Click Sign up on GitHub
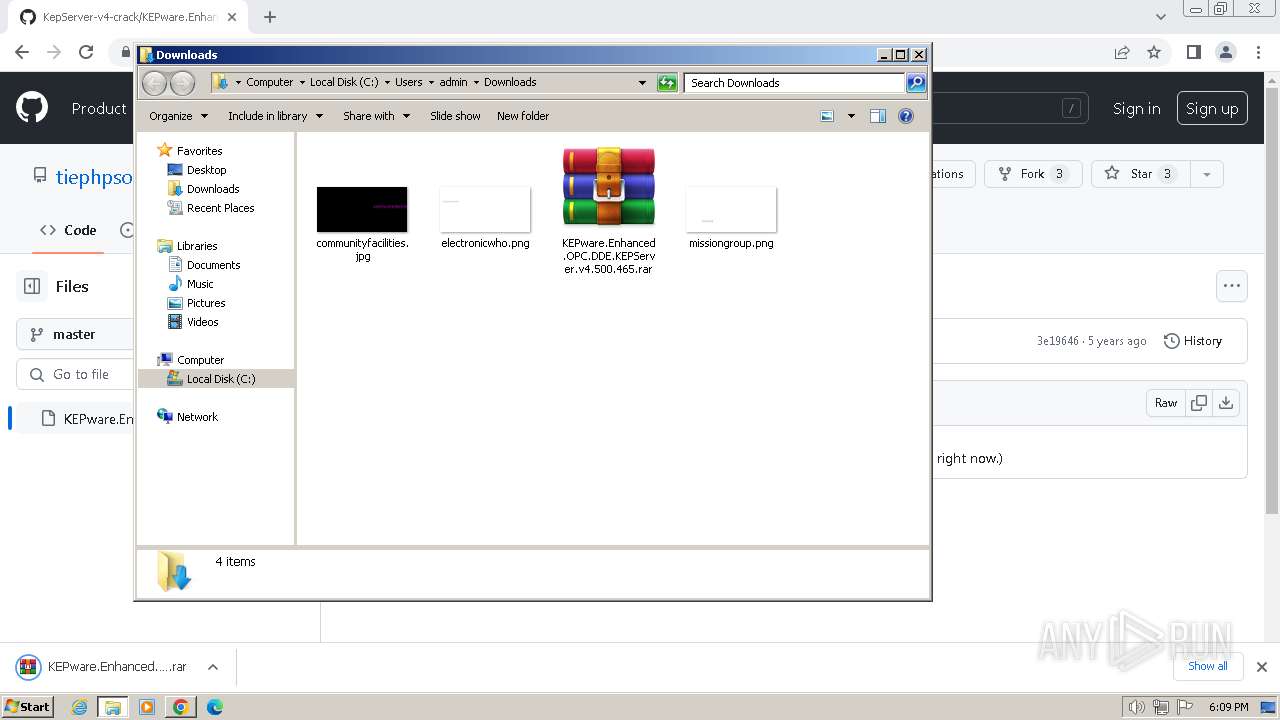The height and width of the screenshot is (720, 1280). click(1212, 109)
